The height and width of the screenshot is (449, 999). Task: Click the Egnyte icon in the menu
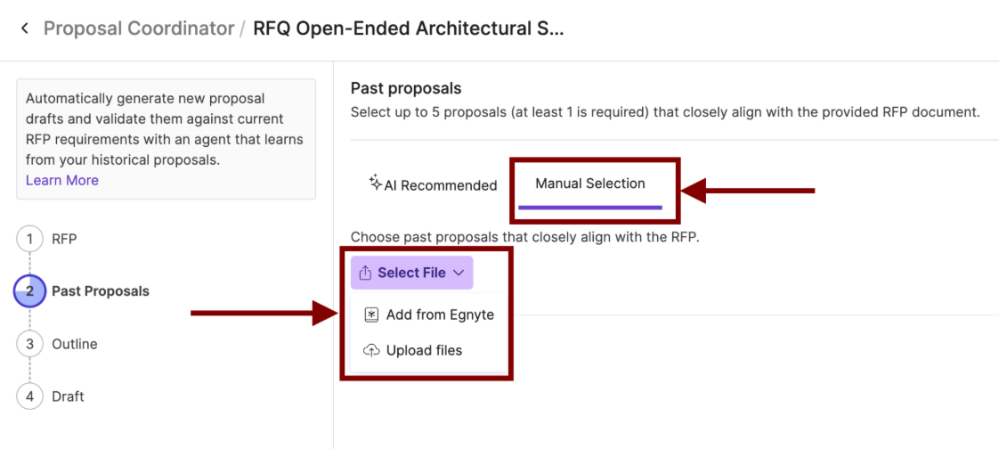coord(371,315)
